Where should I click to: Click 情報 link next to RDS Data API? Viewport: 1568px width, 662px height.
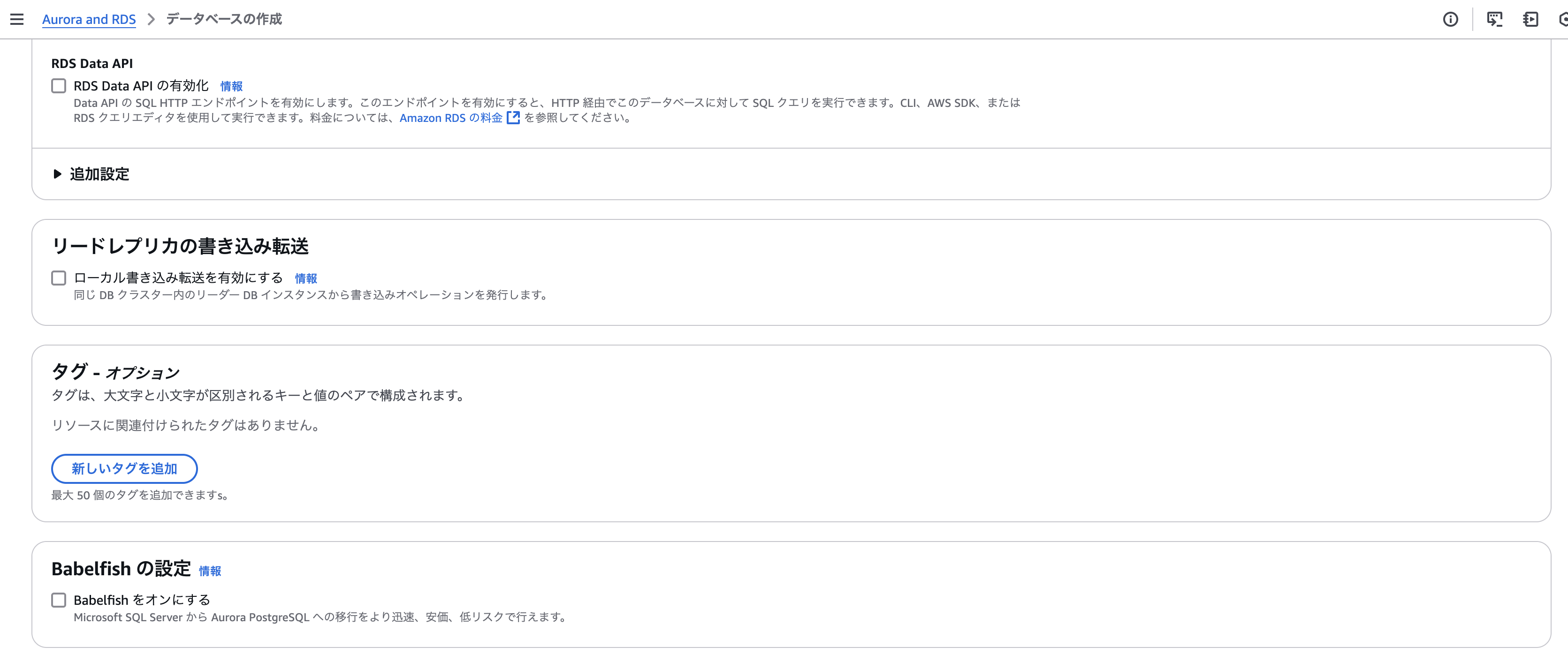coord(231,86)
